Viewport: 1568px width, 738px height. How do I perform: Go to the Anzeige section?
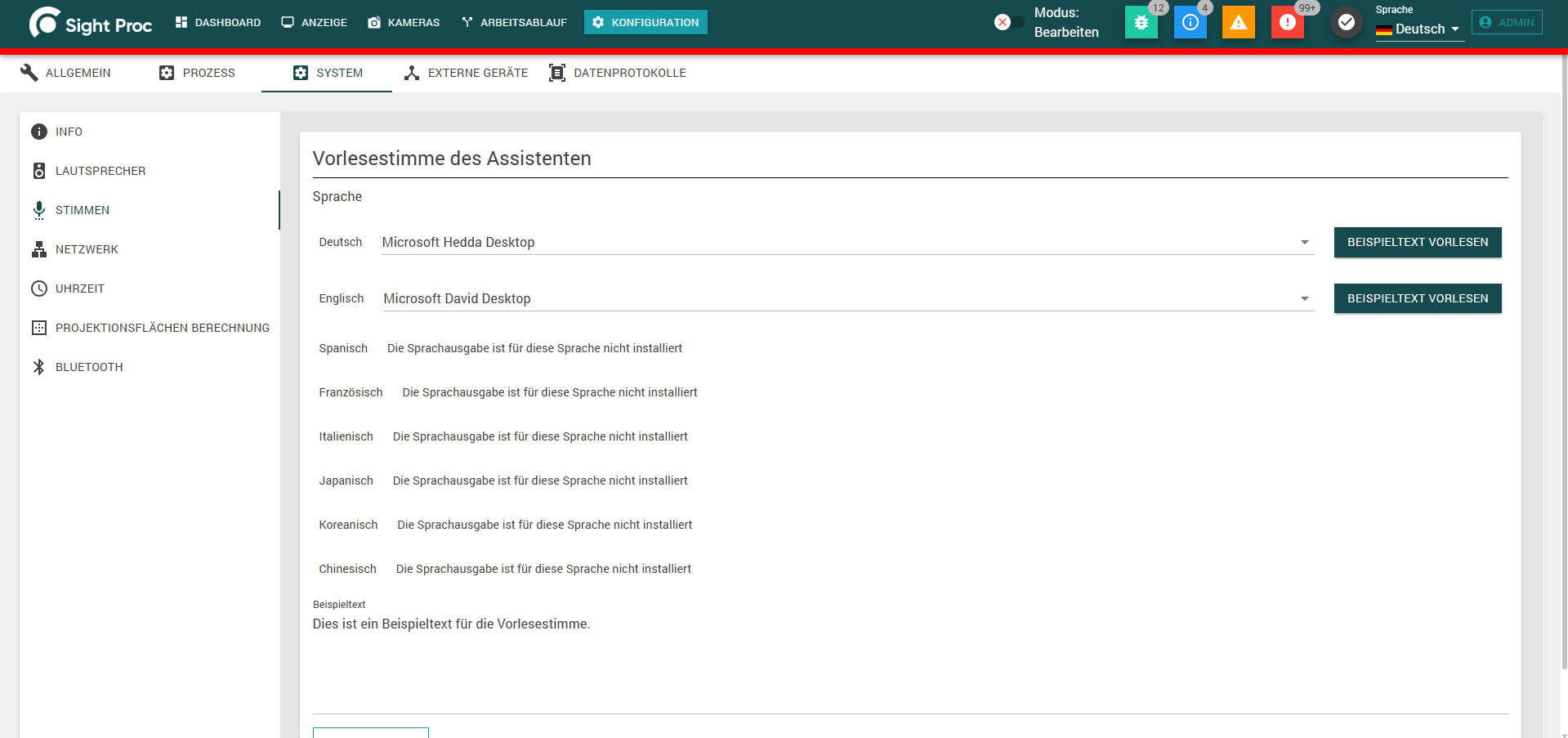[x=315, y=22]
